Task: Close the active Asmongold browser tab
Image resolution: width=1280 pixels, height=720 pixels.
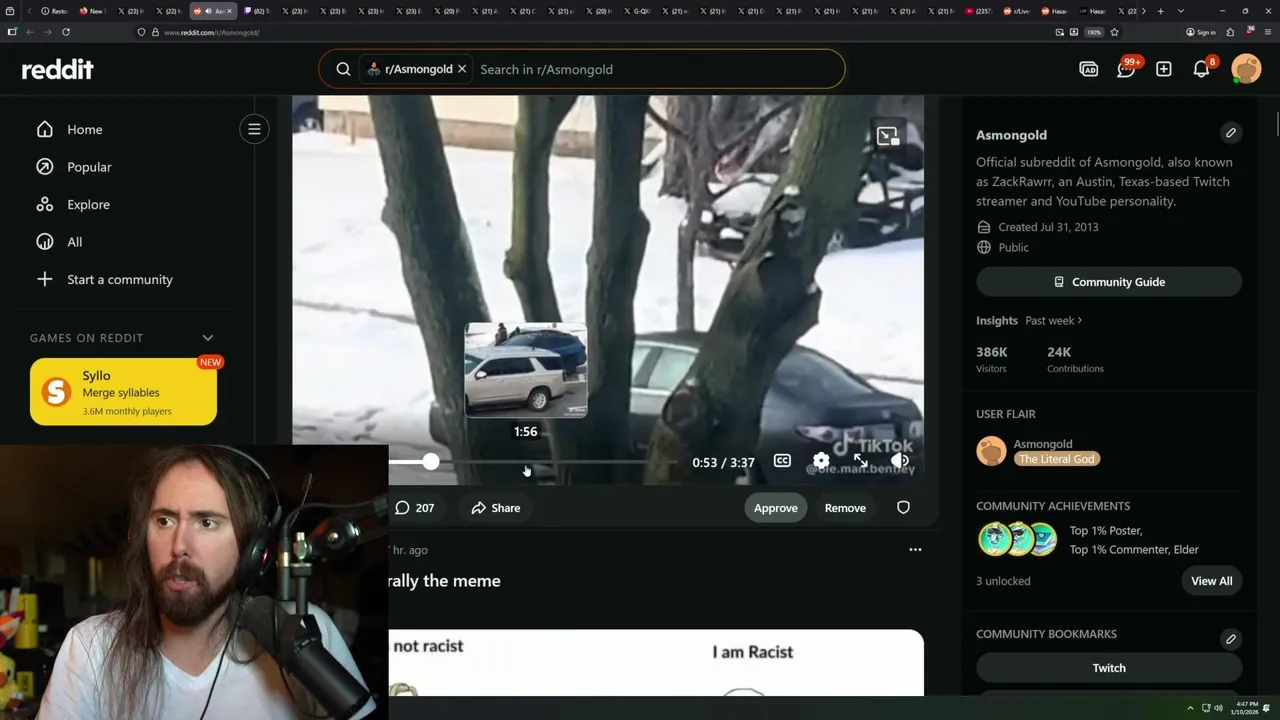Action: pos(229,11)
